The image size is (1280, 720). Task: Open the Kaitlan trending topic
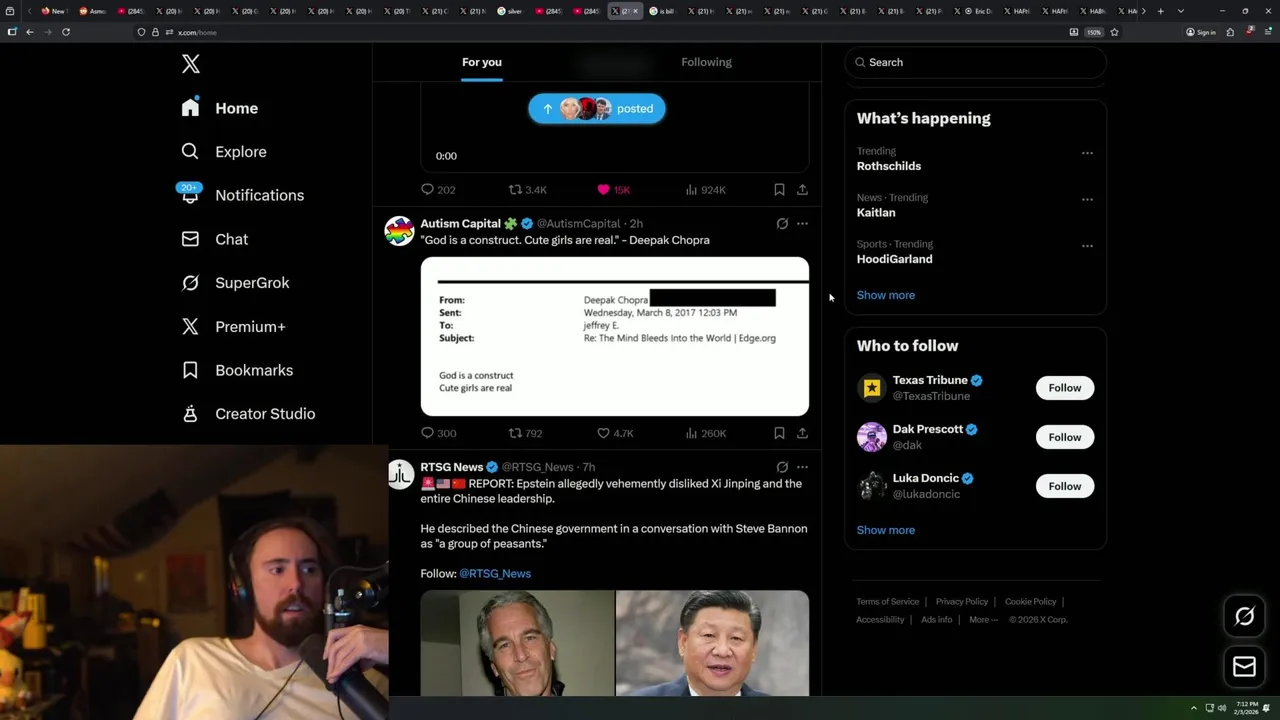point(876,212)
